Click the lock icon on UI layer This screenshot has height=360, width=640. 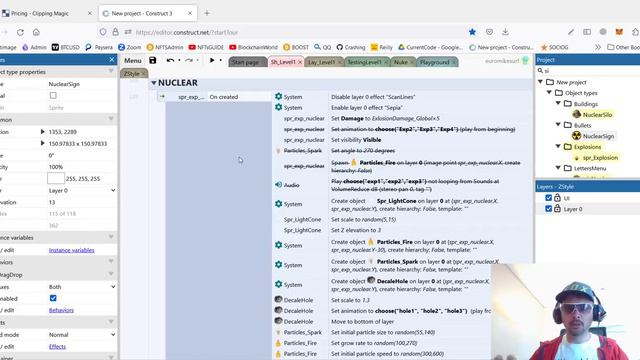557,198
